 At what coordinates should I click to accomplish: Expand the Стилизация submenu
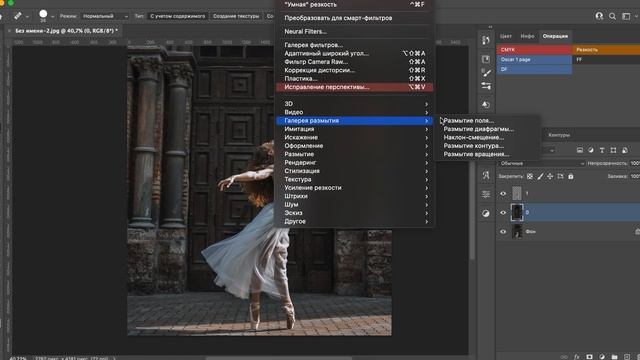354,171
